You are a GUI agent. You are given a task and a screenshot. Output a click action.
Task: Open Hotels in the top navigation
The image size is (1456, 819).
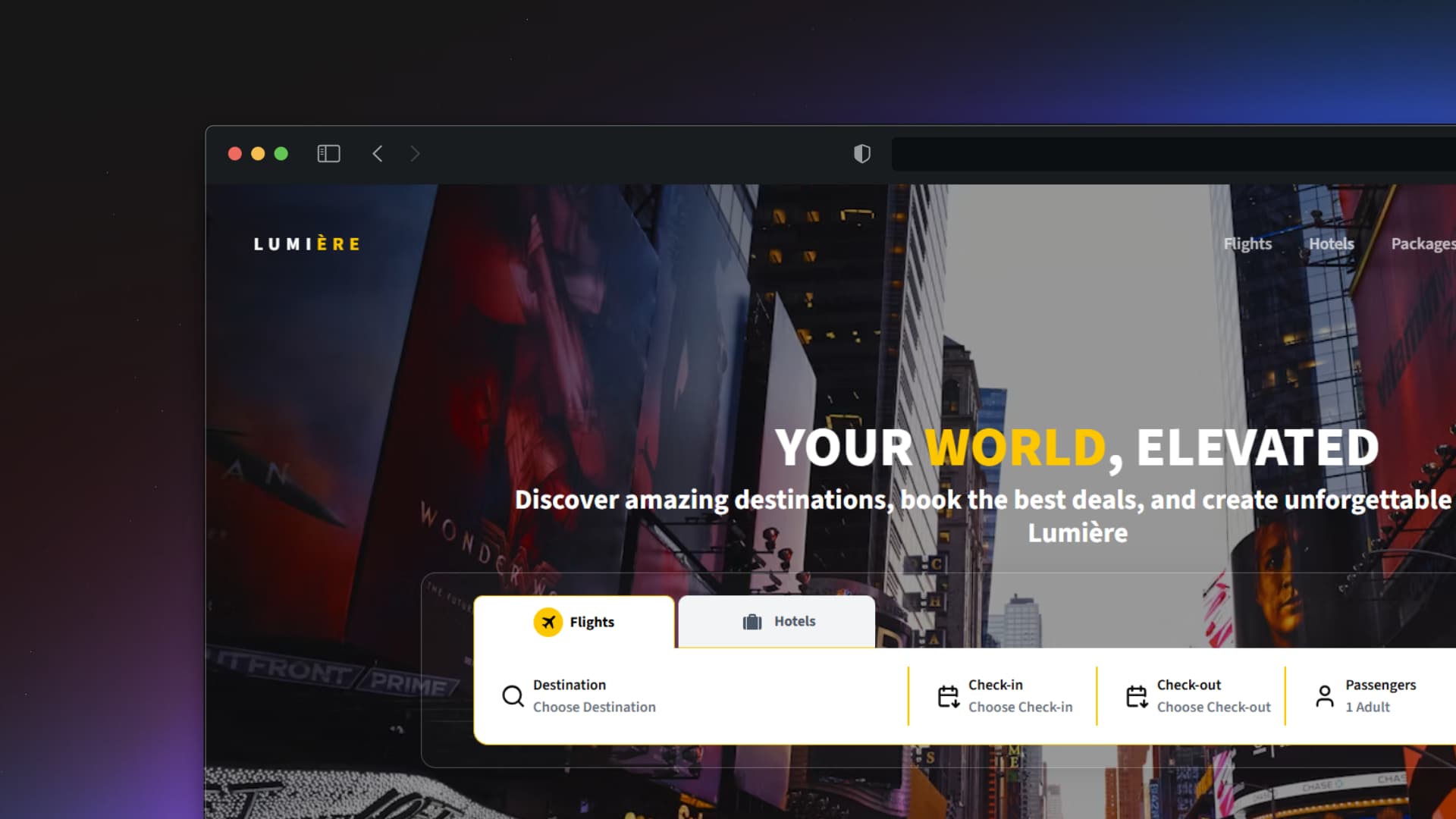(1332, 243)
